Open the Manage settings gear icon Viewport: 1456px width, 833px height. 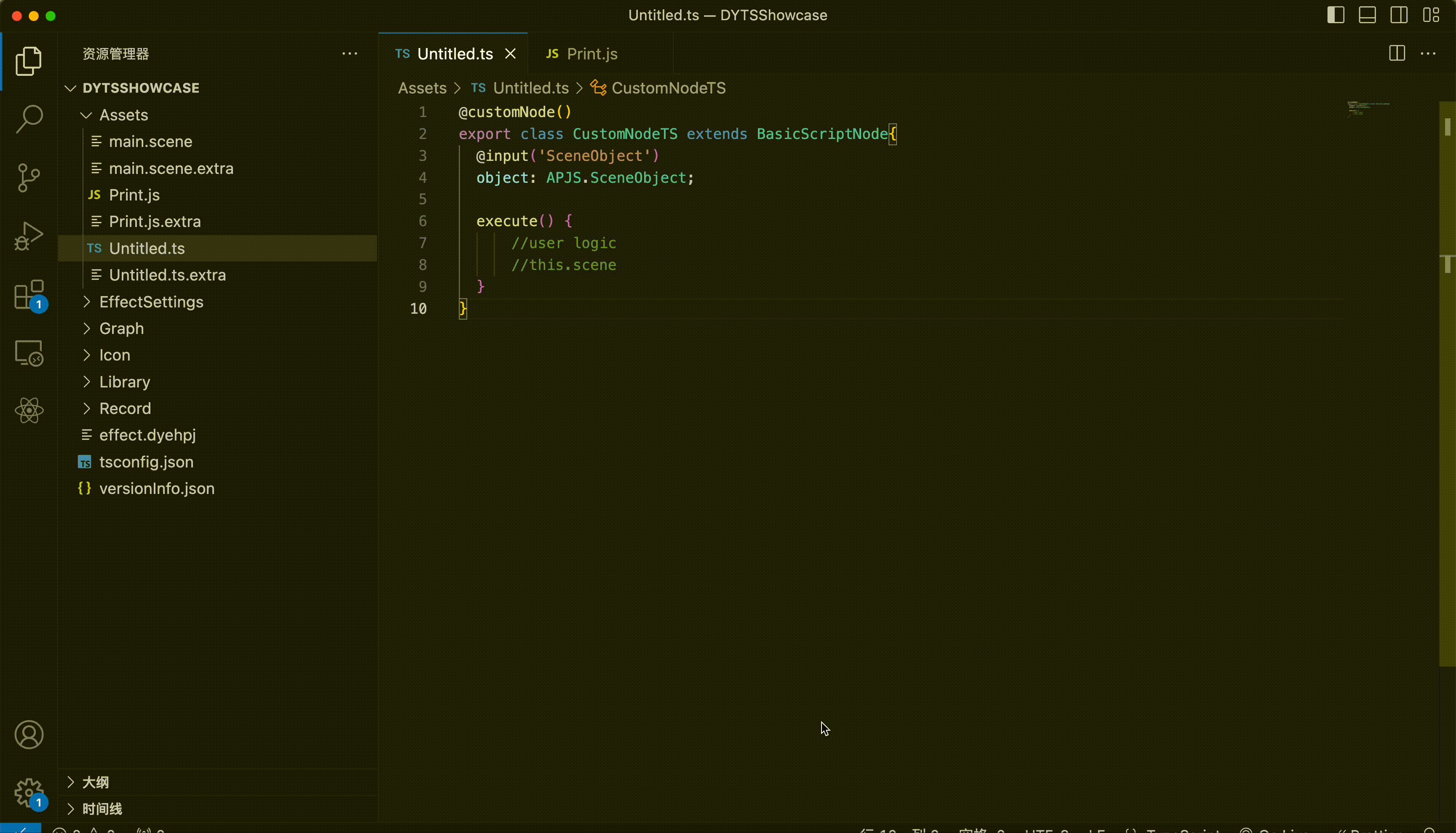tap(29, 793)
